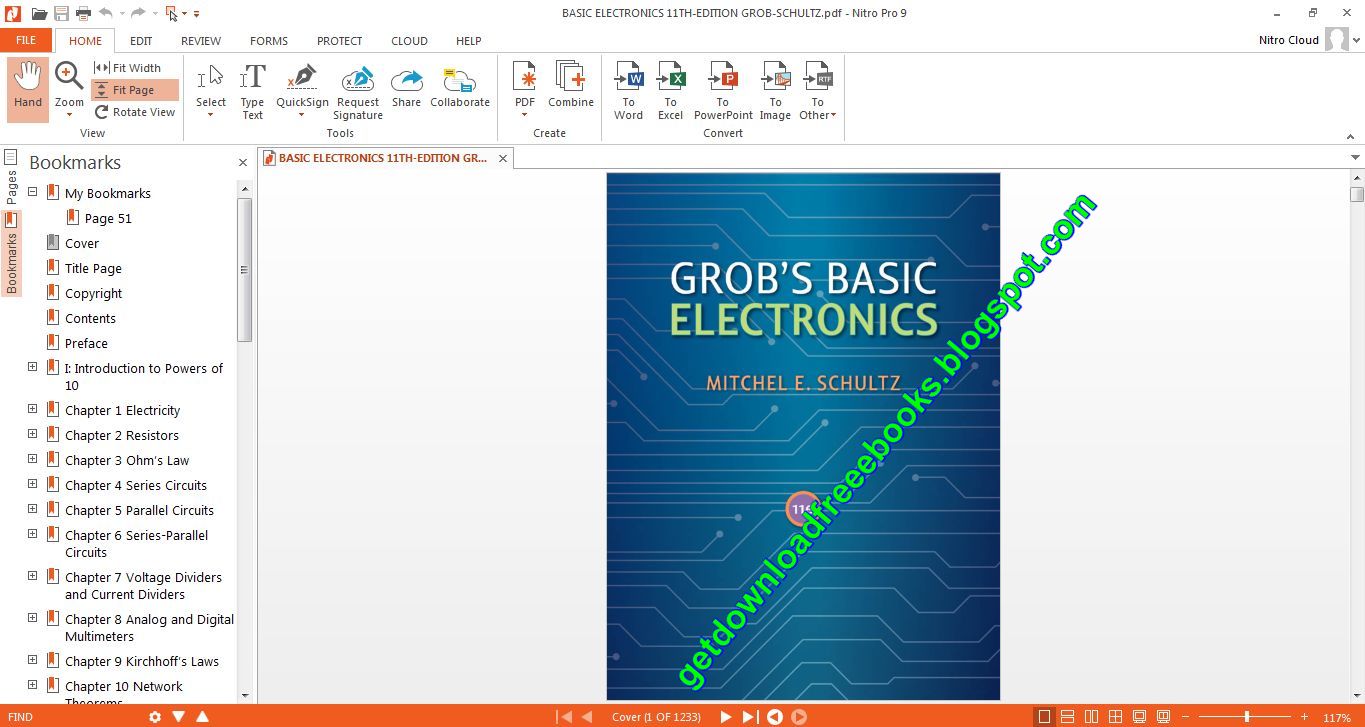This screenshot has height=727, width=1365.
Task: Expand Chapter 1 Electricity bookmark
Action: (x=32, y=409)
